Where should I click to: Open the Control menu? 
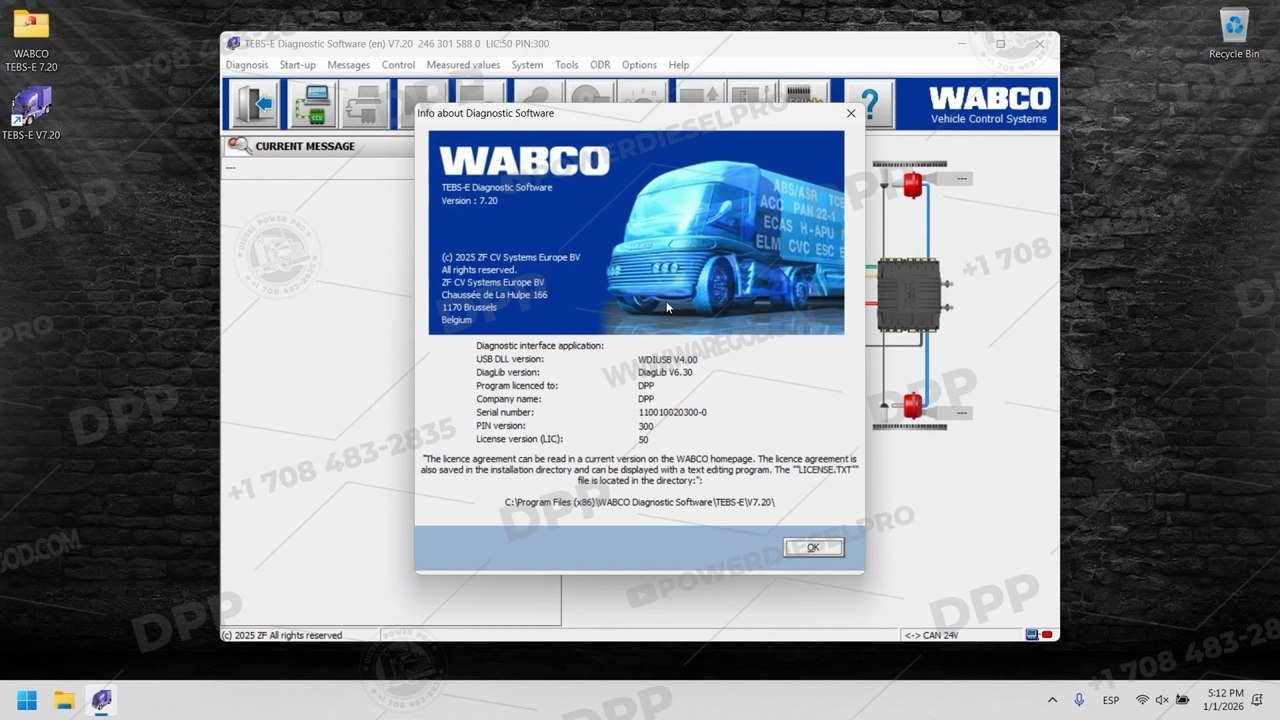398,65
